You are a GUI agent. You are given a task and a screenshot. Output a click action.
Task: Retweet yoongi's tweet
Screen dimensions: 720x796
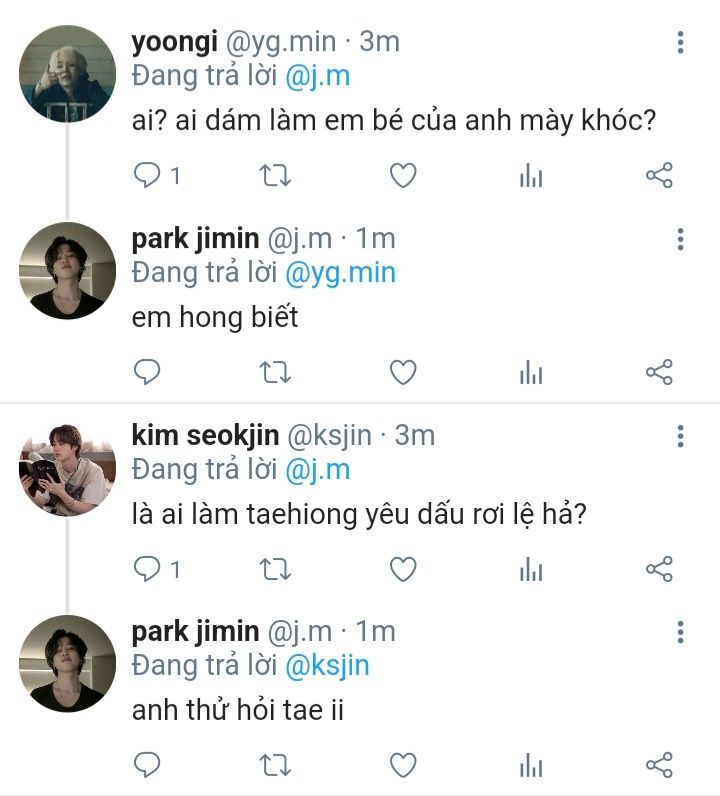pos(275,176)
